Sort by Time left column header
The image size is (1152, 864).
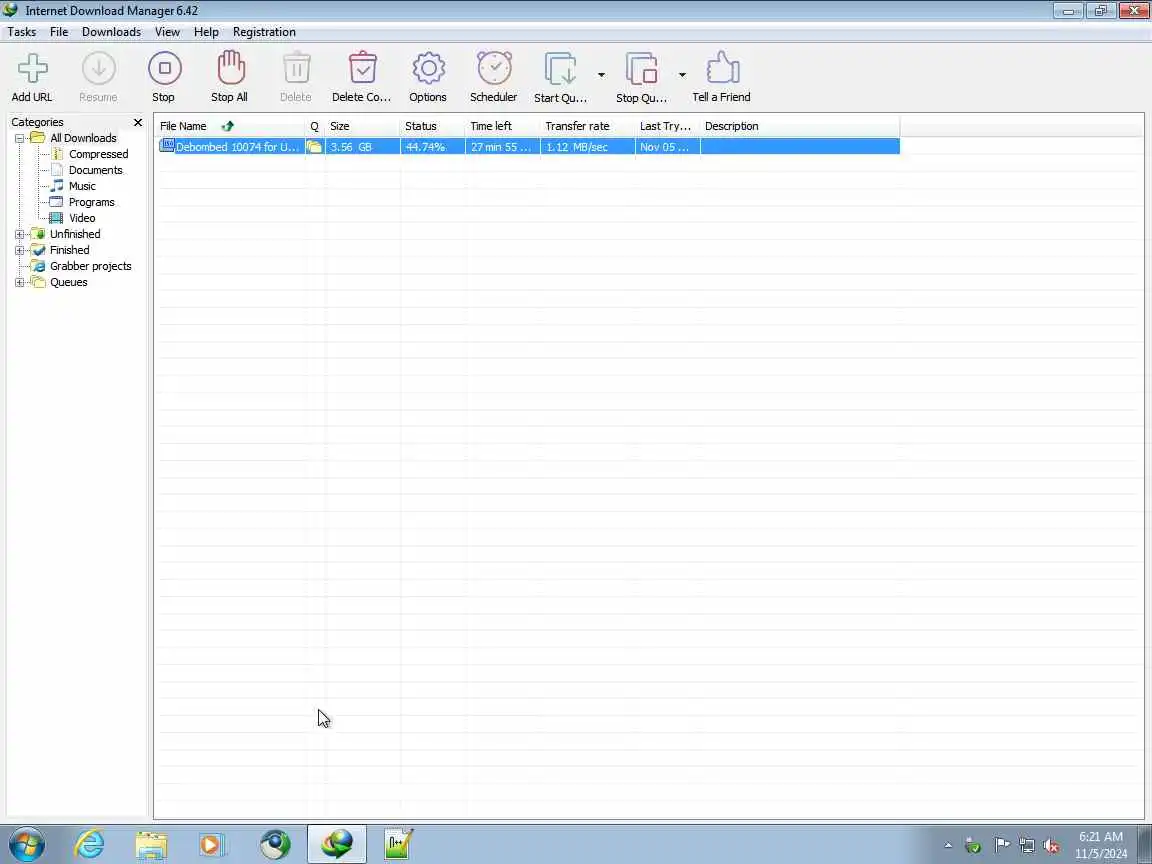click(x=503, y=126)
